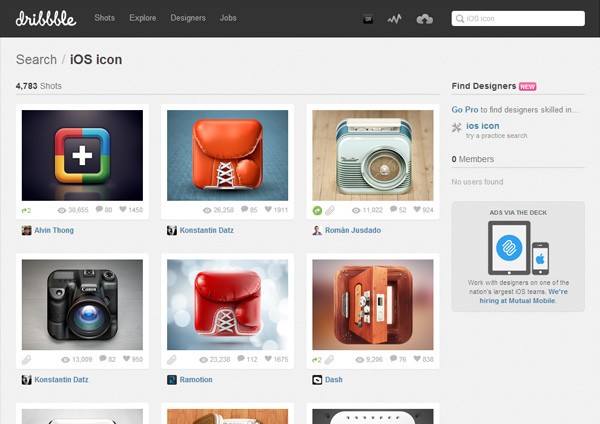600x424 pixels.
Task: Click the views eye icon showing 30,655
Action: 62,210
